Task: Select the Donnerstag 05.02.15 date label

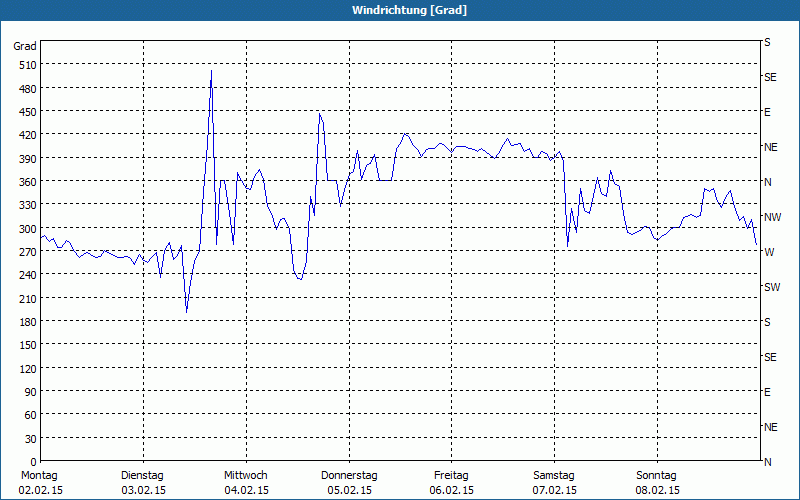Action: [349, 483]
